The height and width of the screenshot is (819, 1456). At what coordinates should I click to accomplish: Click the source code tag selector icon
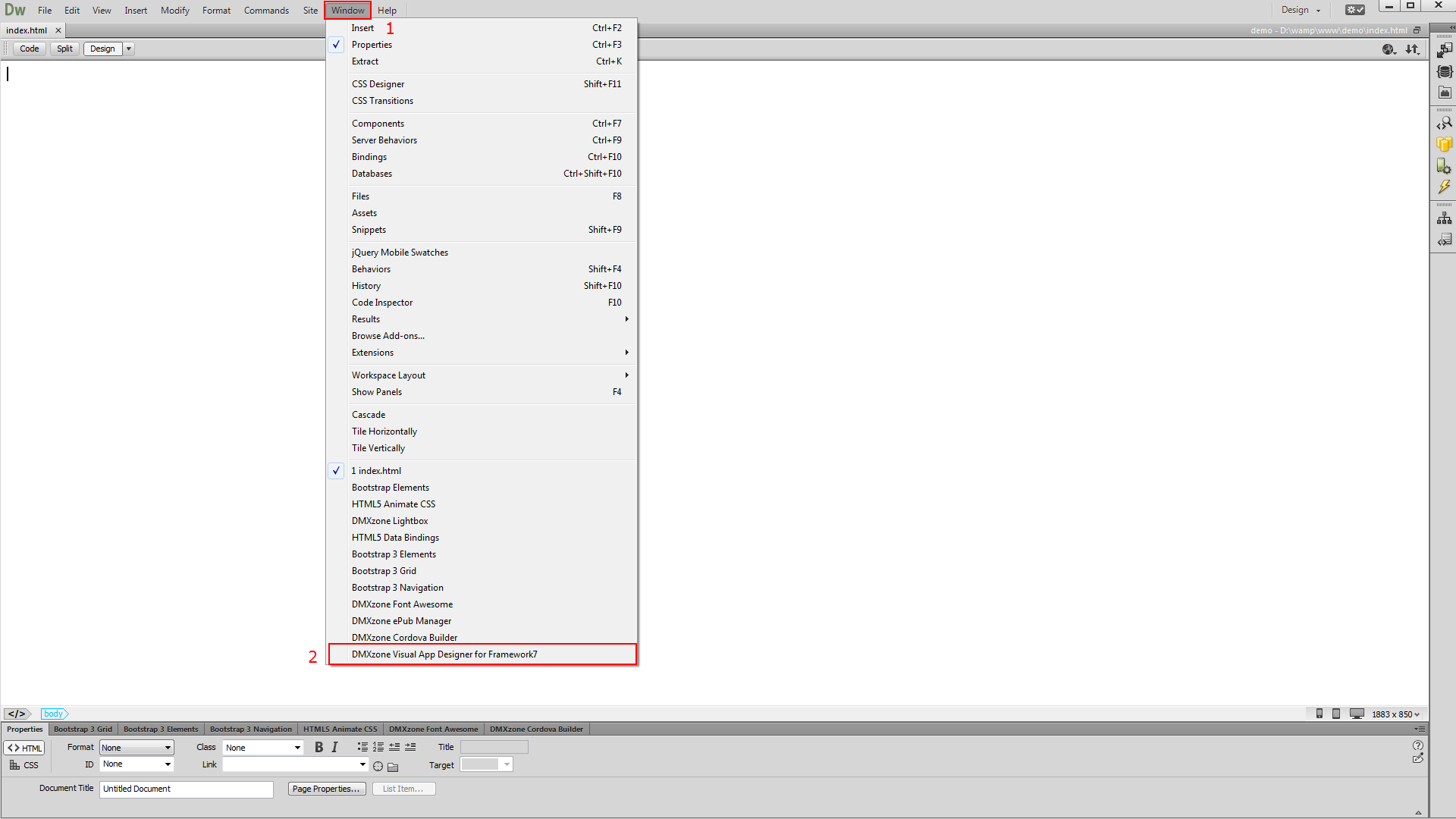pyautogui.click(x=17, y=714)
